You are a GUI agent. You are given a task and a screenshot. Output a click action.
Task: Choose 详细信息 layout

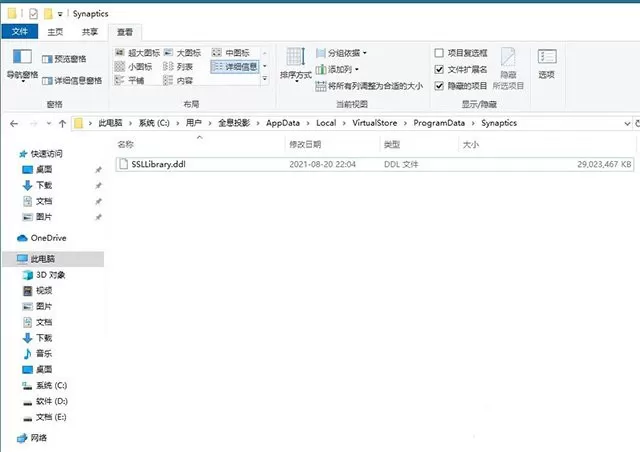pyautogui.click(x=235, y=66)
